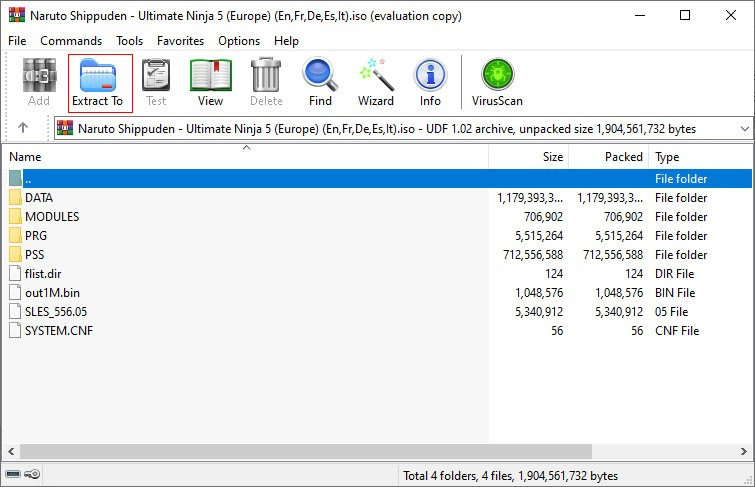This screenshot has height=487, width=755.
Task: Run VirusScan bug icon
Action: pos(497,75)
